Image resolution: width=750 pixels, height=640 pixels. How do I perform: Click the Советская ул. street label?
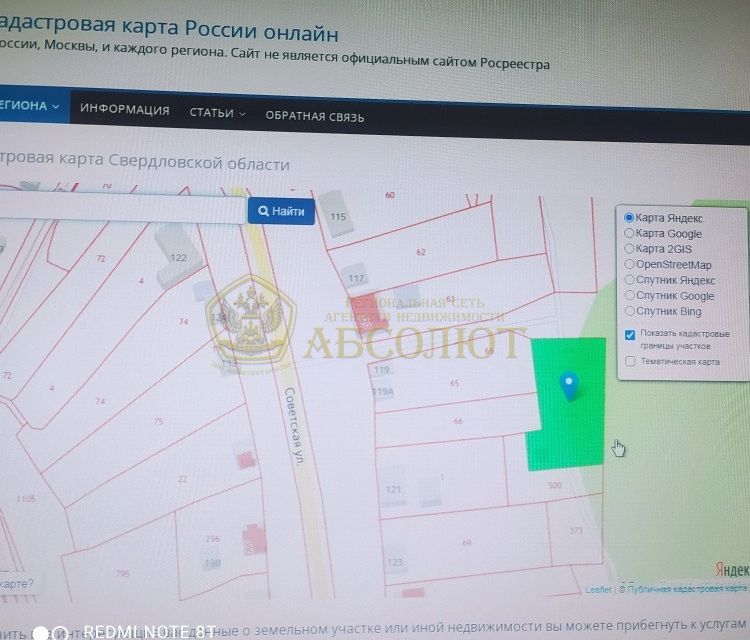294,427
